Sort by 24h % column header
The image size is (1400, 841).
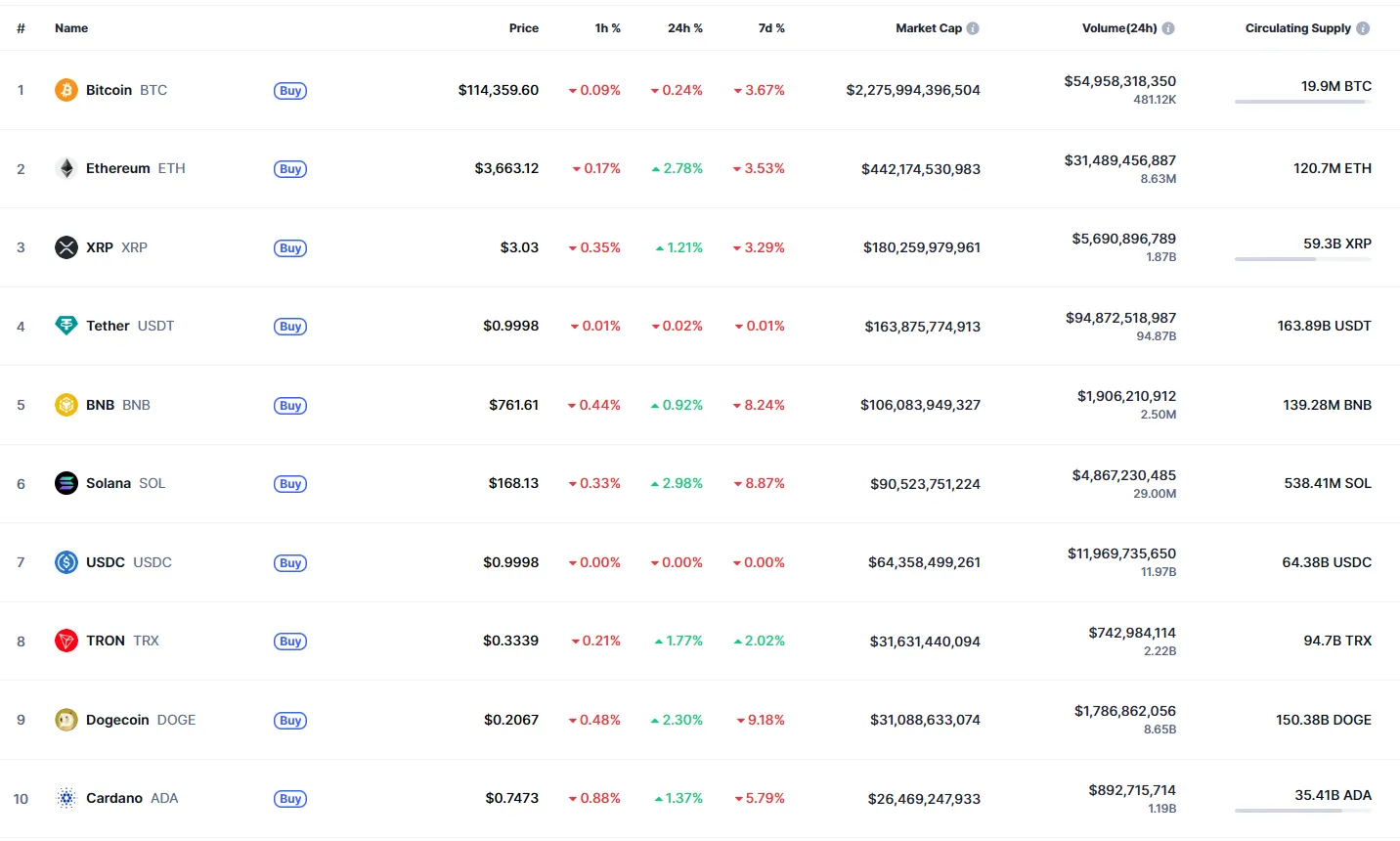coord(685,28)
